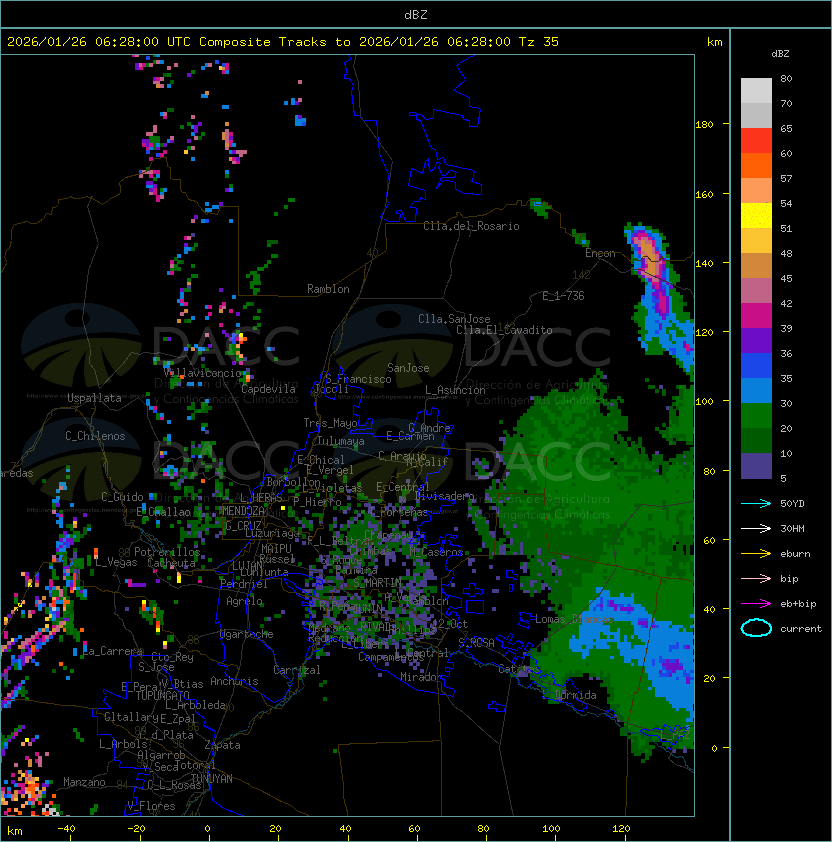Click the dBZ heading above color scale
This screenshot has width=832, height=842.
(x=780, y=54)
